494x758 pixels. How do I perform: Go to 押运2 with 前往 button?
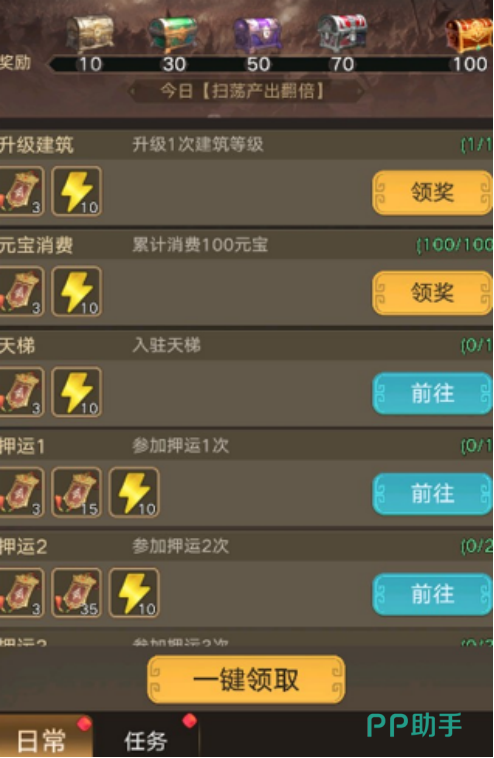[x=432, y=594]
